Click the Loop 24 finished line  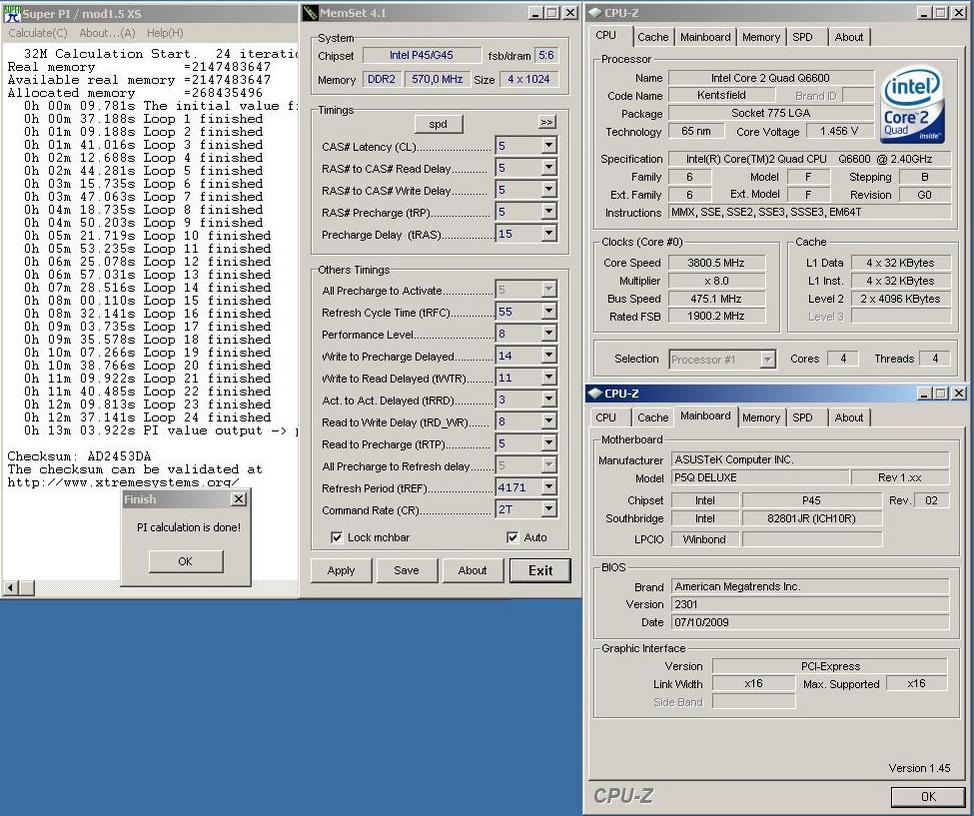click(147, 417)
